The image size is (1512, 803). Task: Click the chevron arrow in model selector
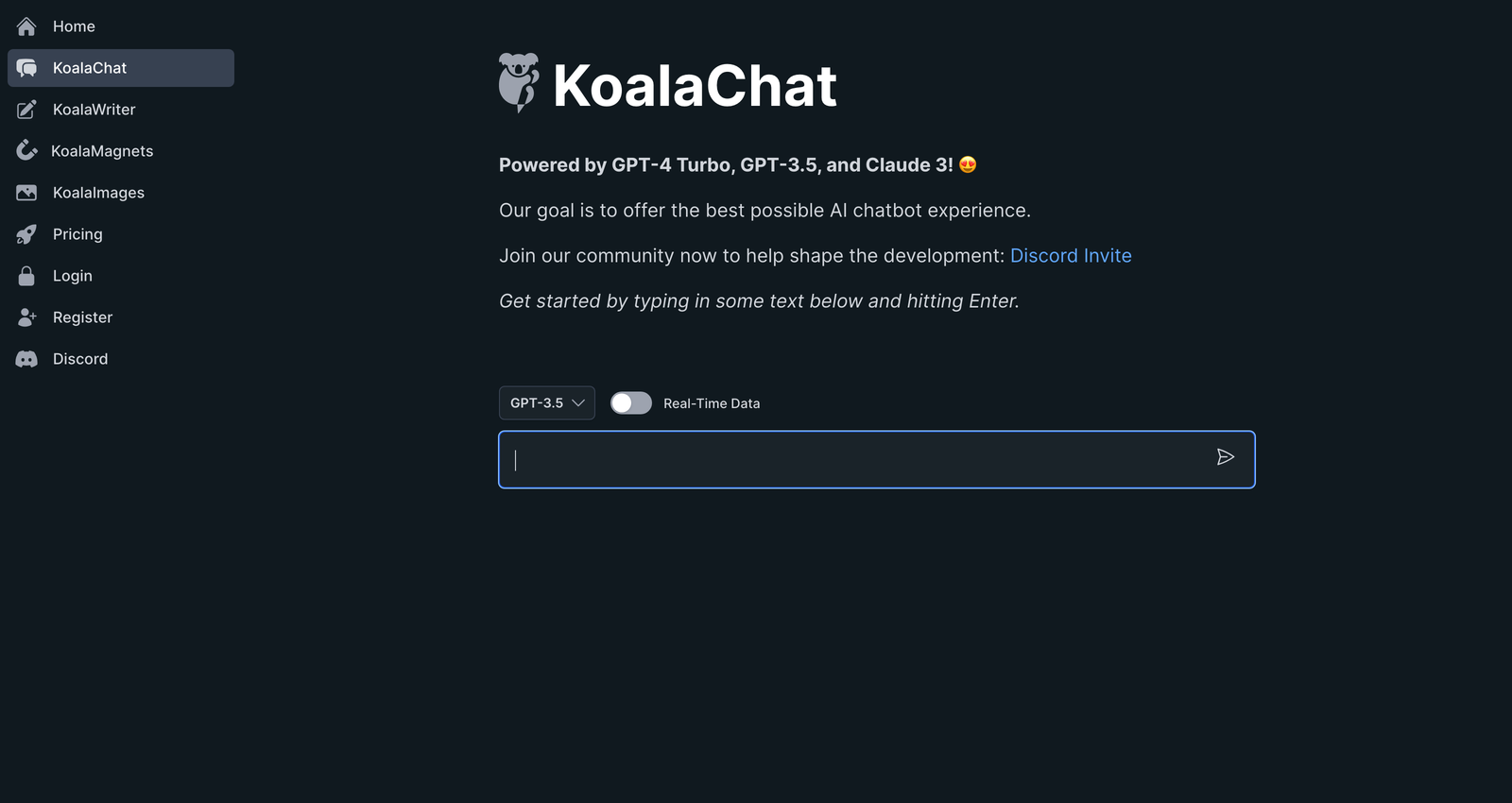coord(578,403)
